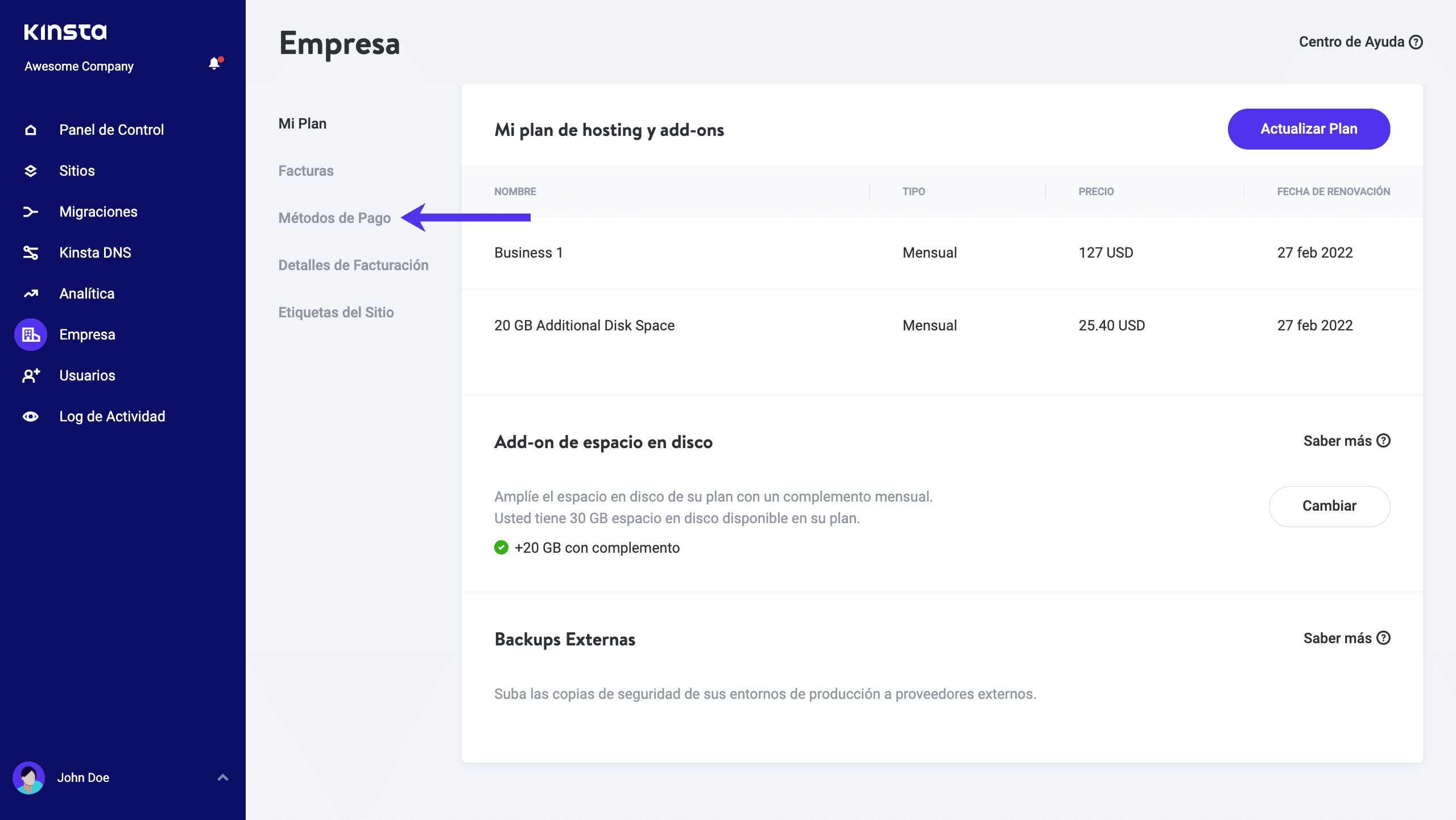Select the Mi Plan tab

303,123
